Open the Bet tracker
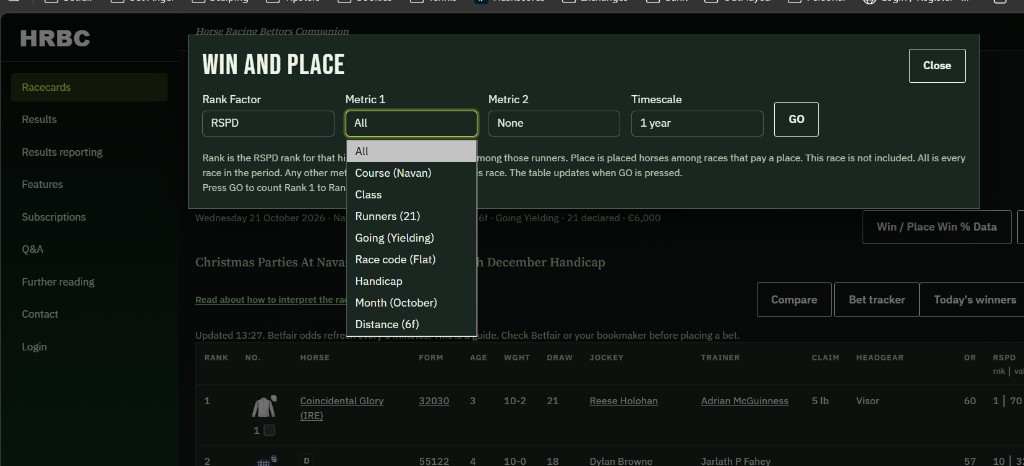 click(876, 300)
